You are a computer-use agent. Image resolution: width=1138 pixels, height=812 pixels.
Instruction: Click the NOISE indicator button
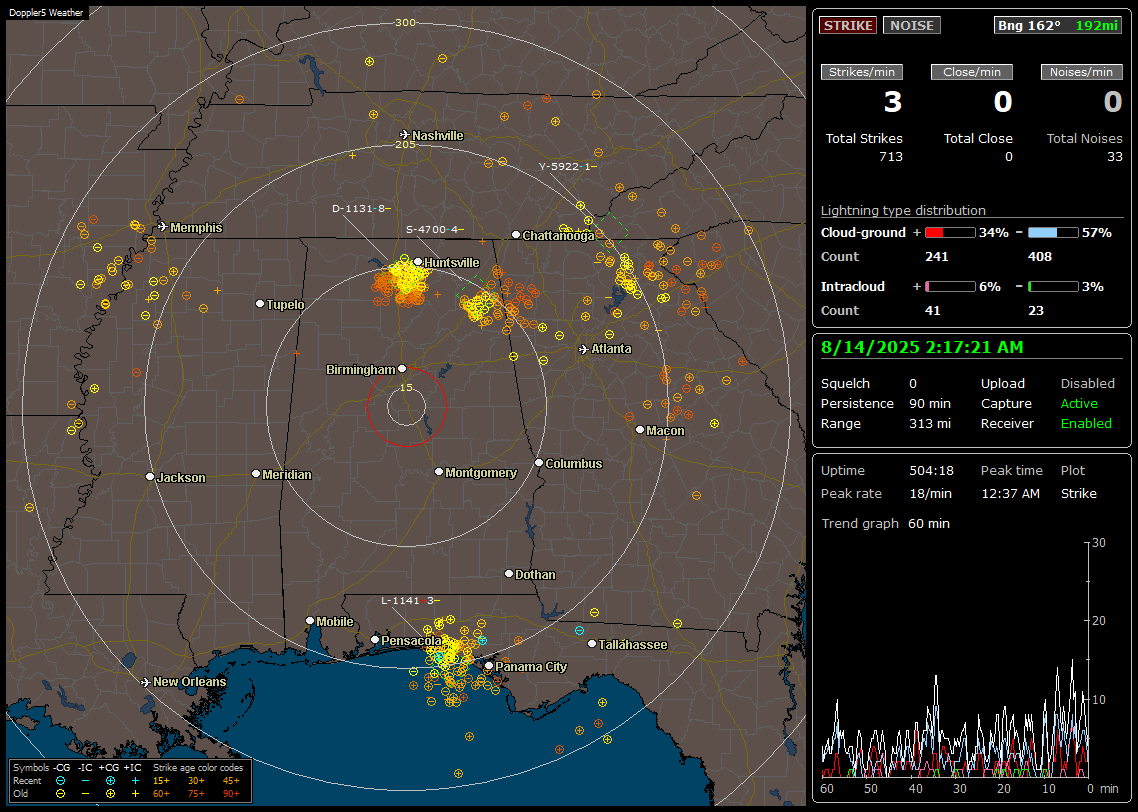[x=912, y=25]
